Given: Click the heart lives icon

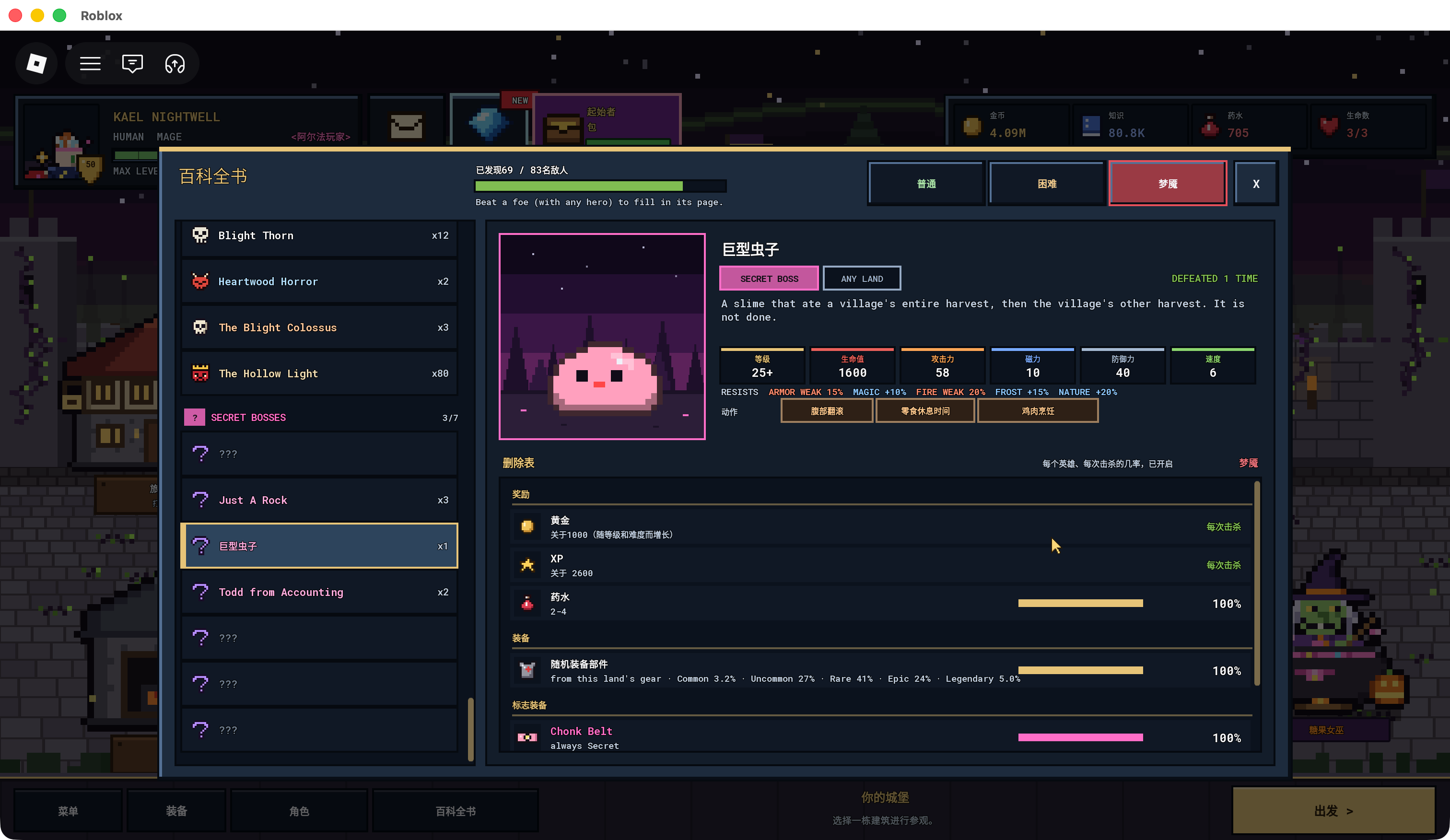Looking at the screenshot, I should click(1329, 126).
